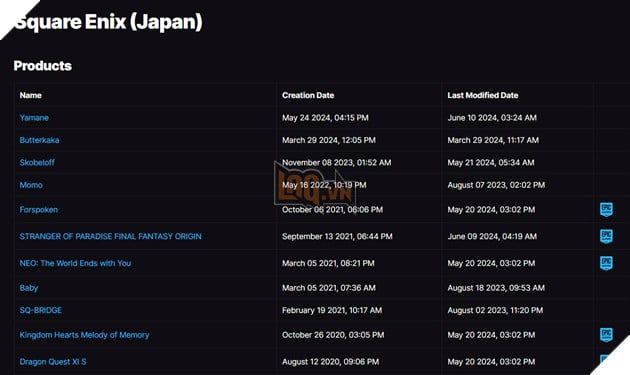Select modified date May 21 2024, 05:34 AM
The width and height of the screenshot is (630, 375).
point(491,163)
